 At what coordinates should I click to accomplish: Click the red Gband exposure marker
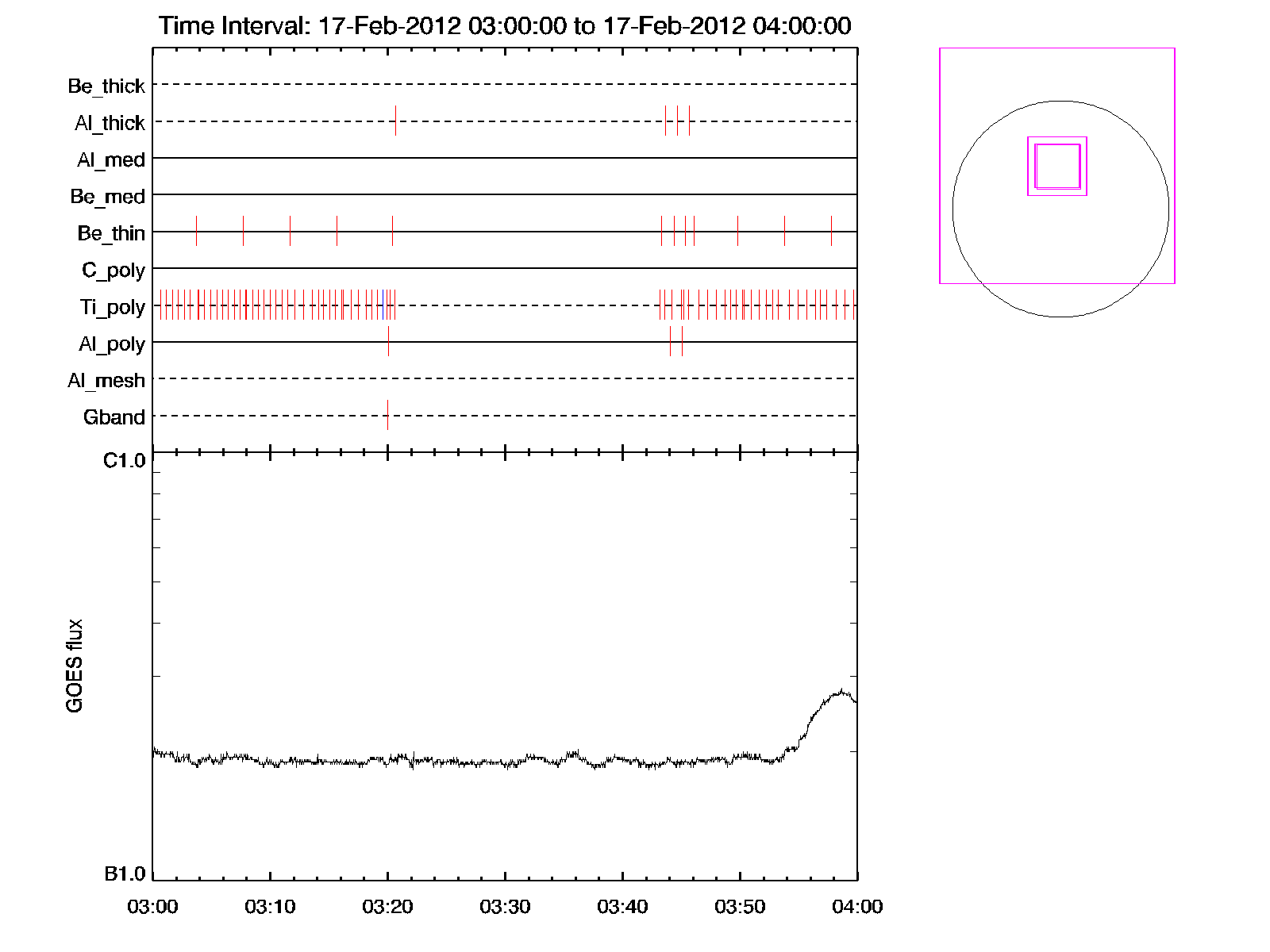[387, 415]
